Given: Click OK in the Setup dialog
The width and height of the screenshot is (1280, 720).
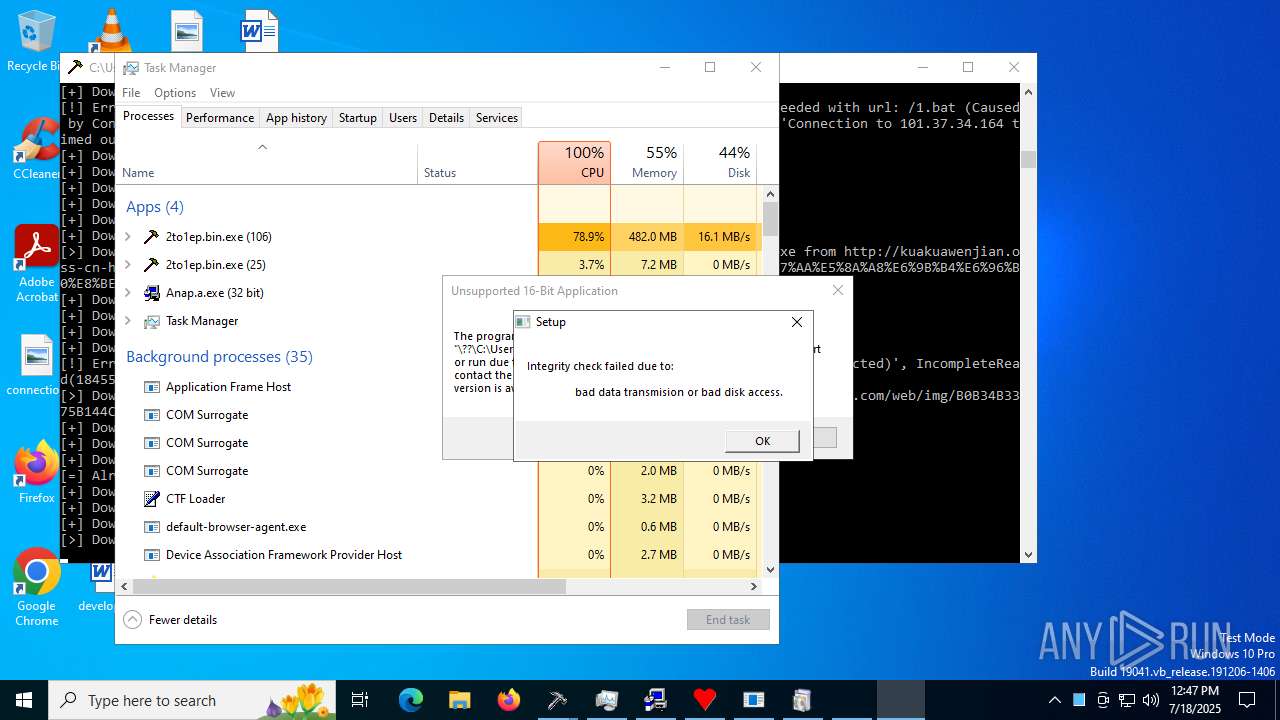Looking at the screenshot, I should pyautogui.click(x=762, y=441).
